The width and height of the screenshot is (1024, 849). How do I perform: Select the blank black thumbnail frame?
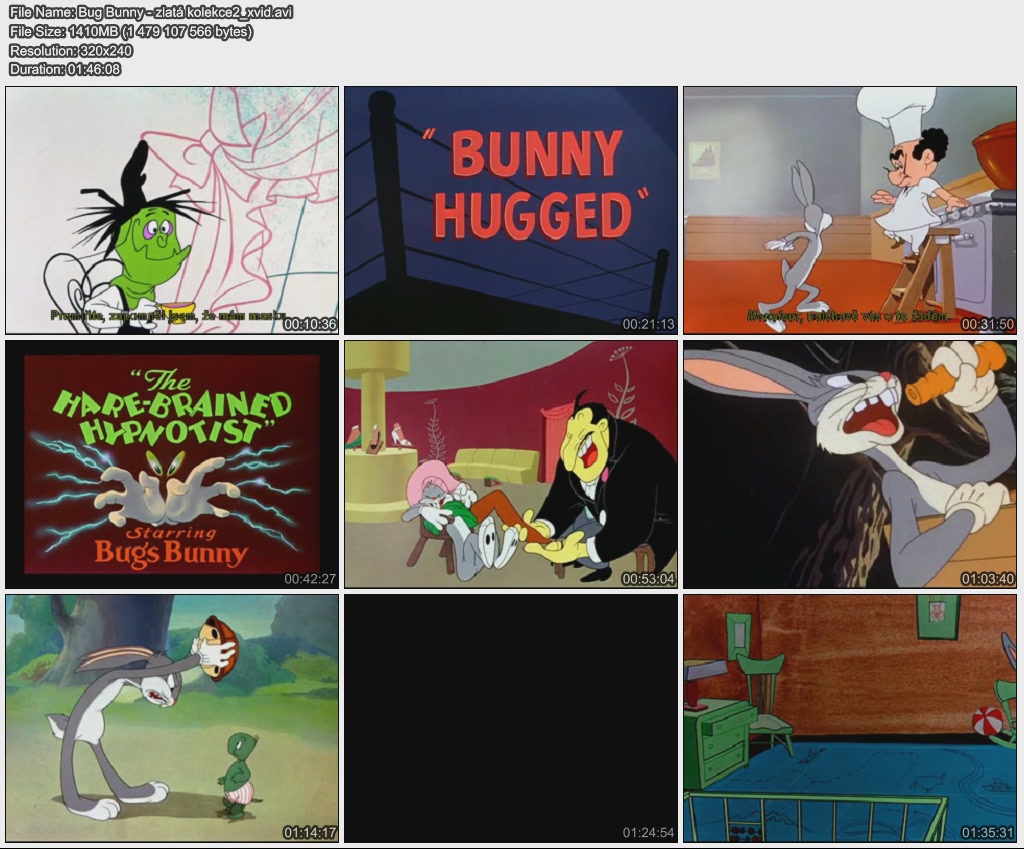(x=511, y=717)
